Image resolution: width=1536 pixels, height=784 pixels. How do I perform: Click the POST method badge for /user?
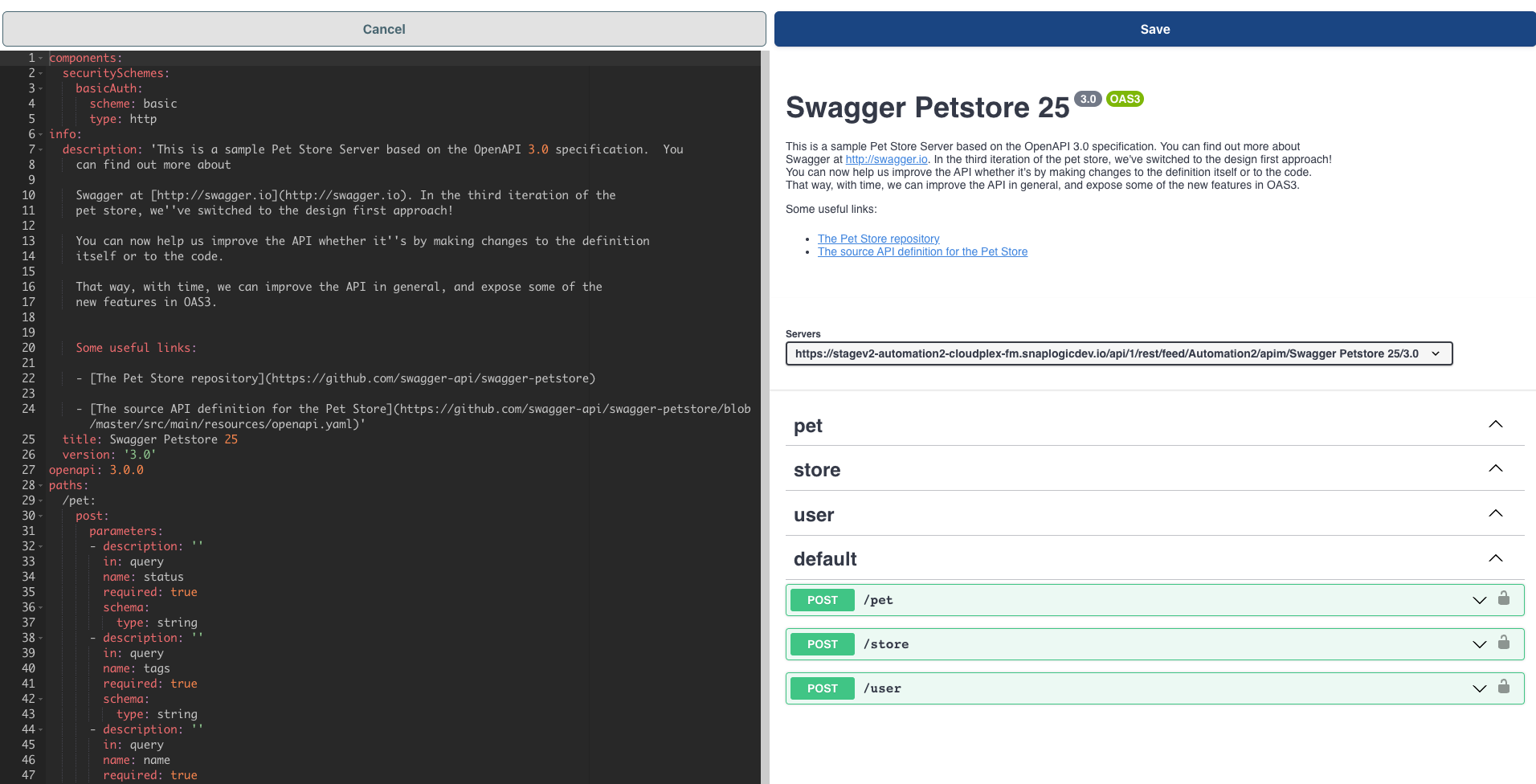[x=823, y=688]
